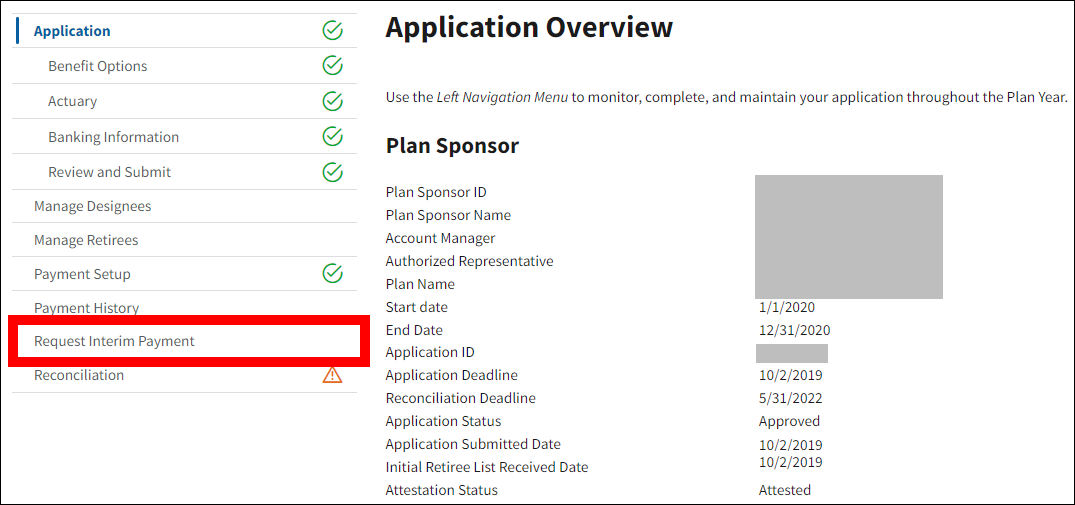
Task: Click the Benefit Options completed checkmark icon
Action: [x=333, y=66]
